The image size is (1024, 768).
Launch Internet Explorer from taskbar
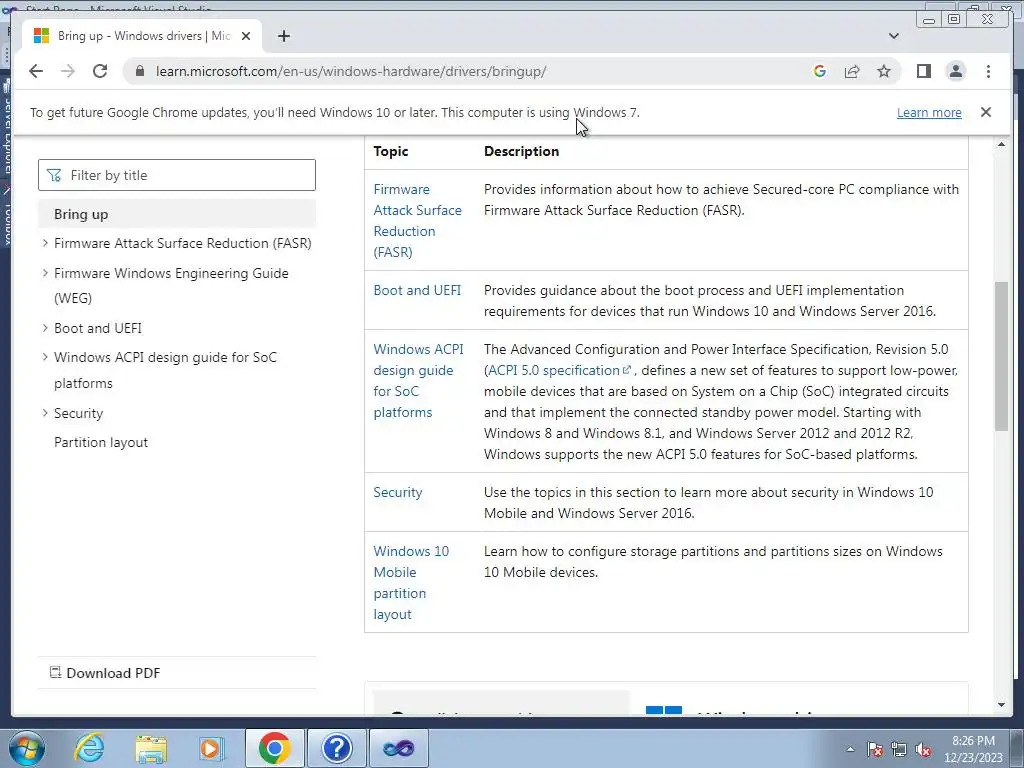click(89, 748)
